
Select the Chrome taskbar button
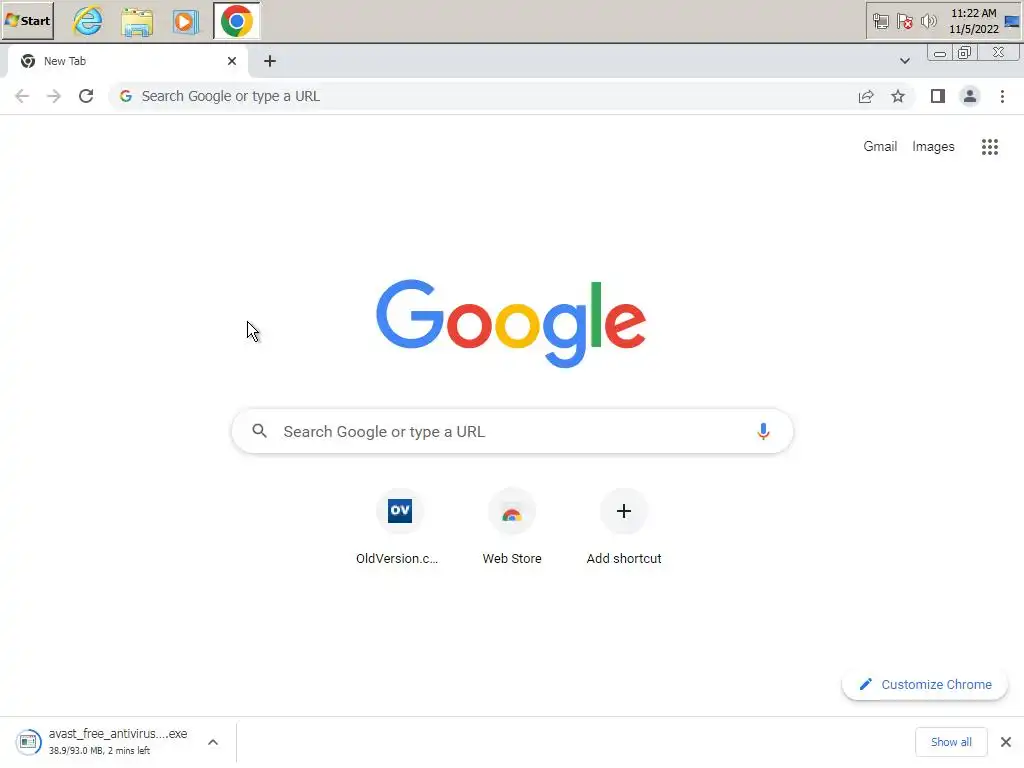pos(236,21)
